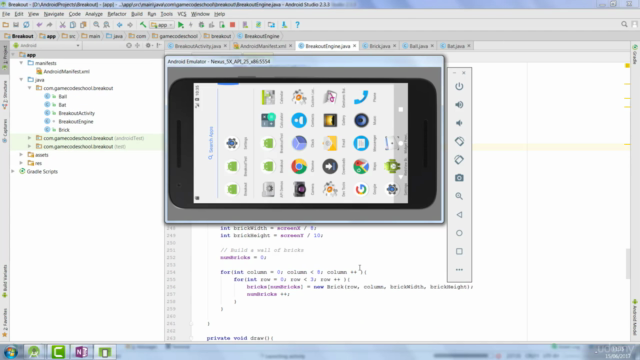Viewport: 640px width, 360px height.
Task: Click the emulator Back triangle button
Action: point(459,215)
